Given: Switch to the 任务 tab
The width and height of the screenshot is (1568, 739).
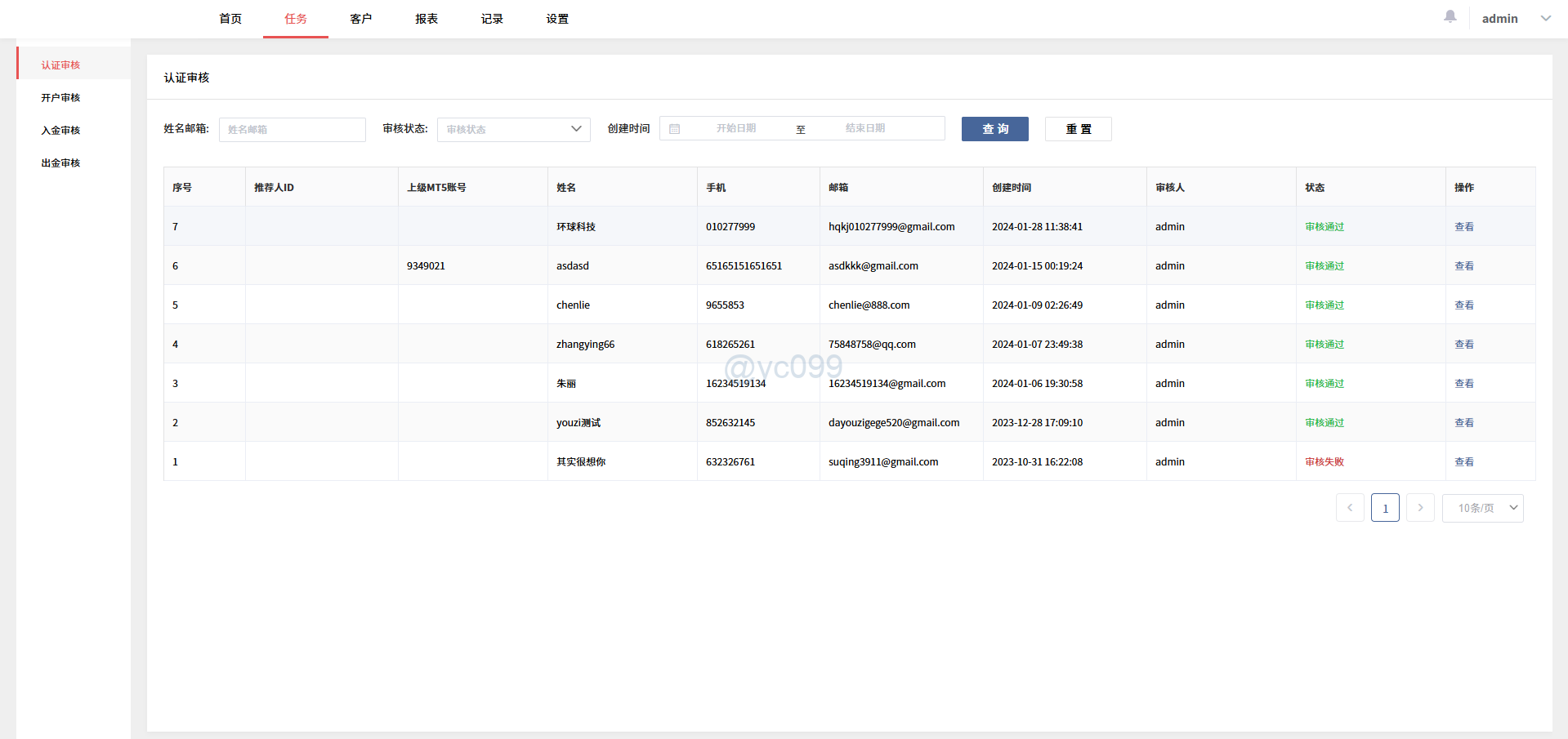Looking at the screenshot, I should [295, 18].
